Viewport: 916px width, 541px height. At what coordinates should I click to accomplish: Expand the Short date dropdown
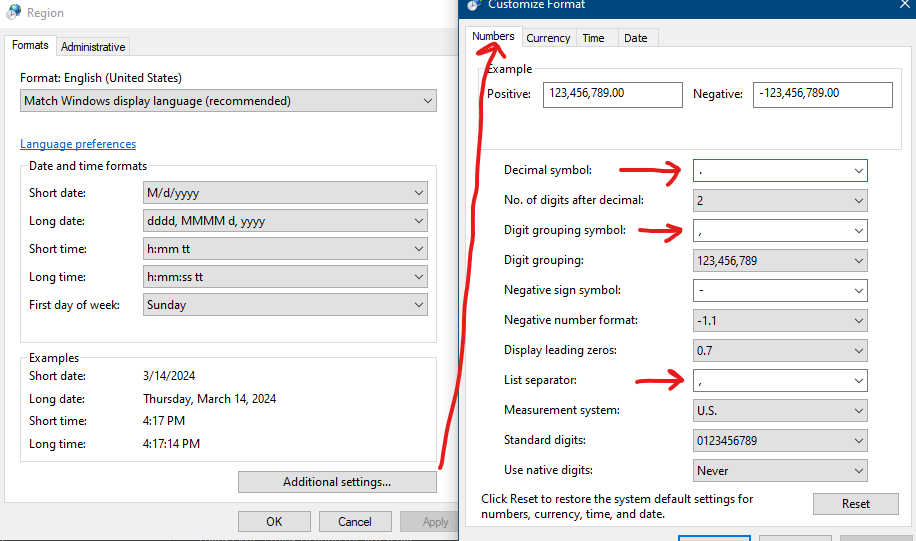click(x=285, y=193)
